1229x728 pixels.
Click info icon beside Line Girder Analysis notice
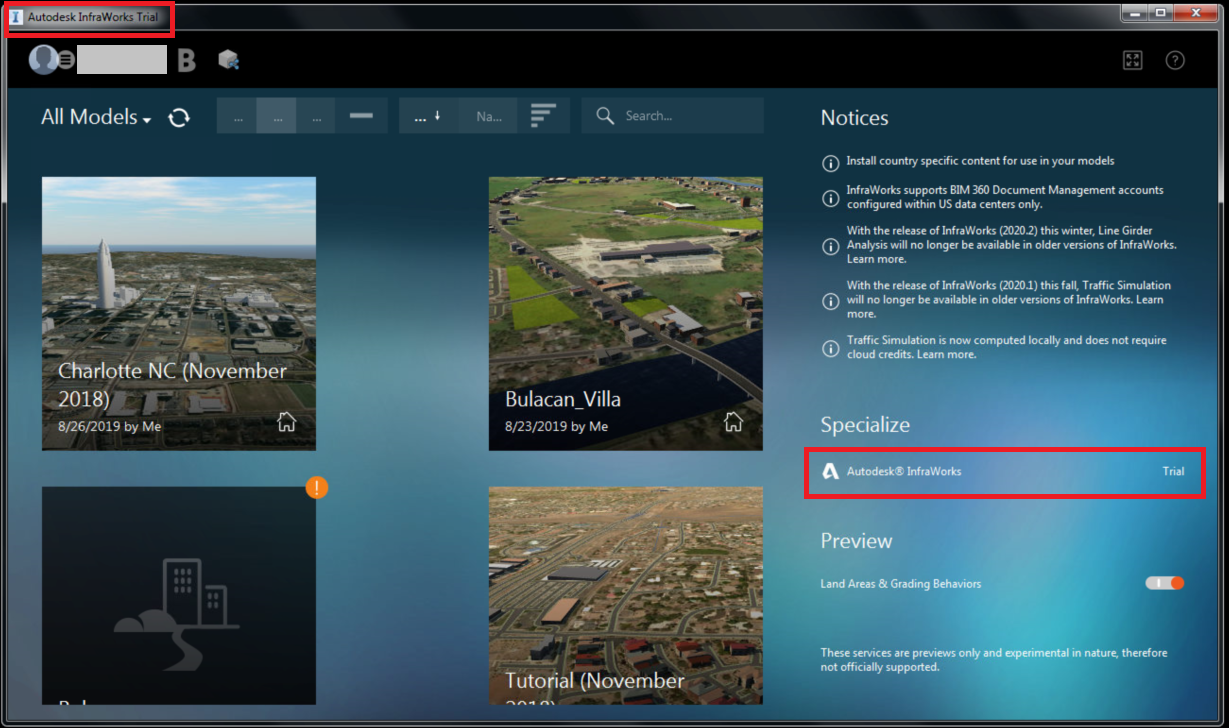[x=830, y=246]
